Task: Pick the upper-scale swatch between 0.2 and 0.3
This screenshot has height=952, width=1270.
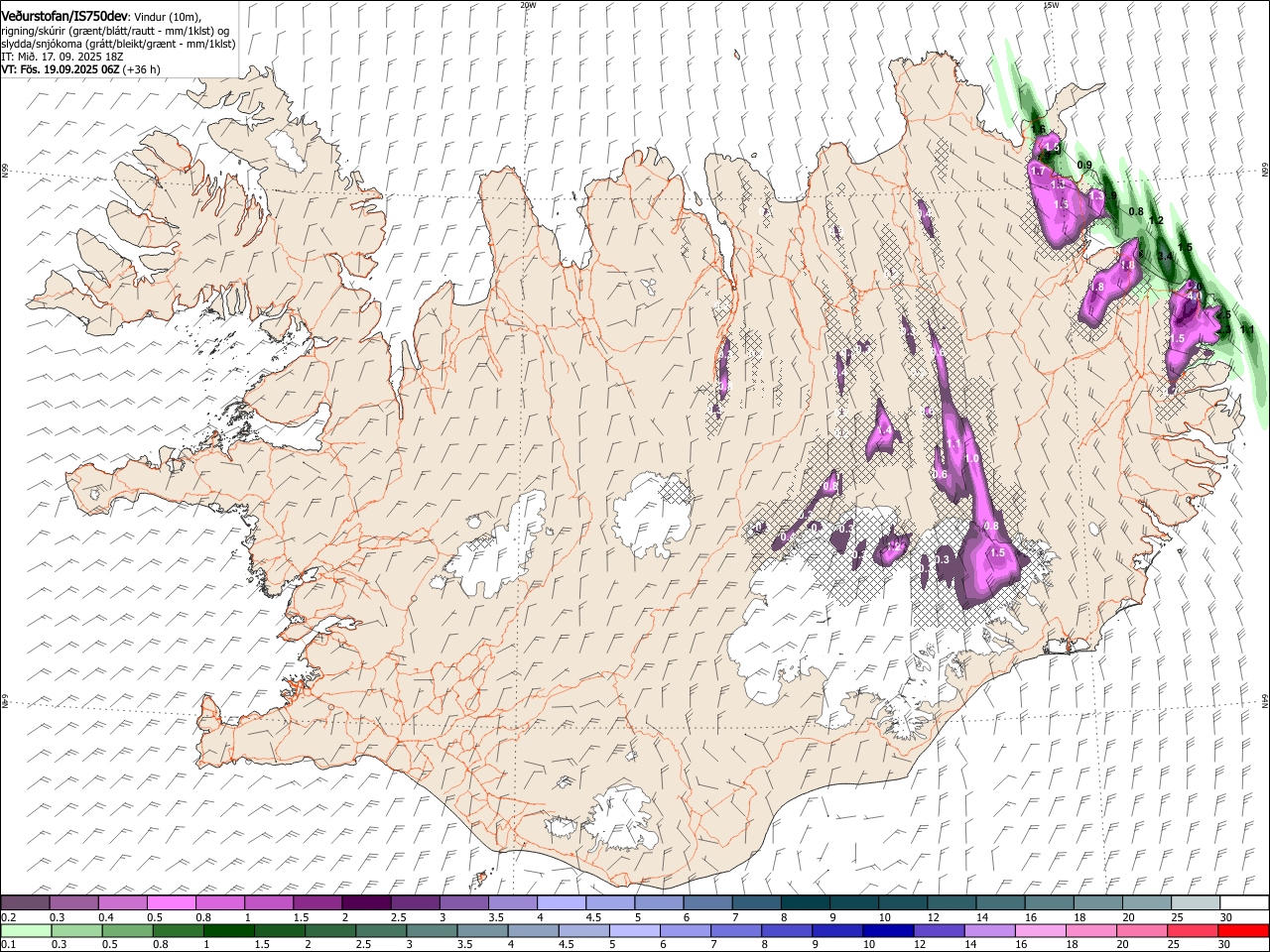Action: click(x=26, y=902)
